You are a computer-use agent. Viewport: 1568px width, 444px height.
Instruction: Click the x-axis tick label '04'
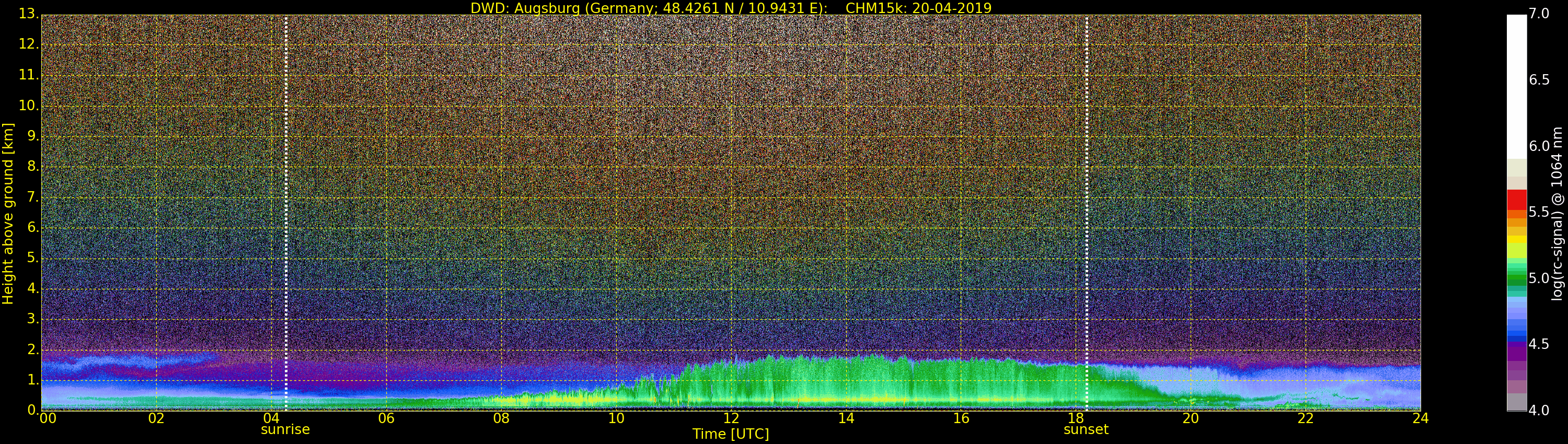pos(271,418)
